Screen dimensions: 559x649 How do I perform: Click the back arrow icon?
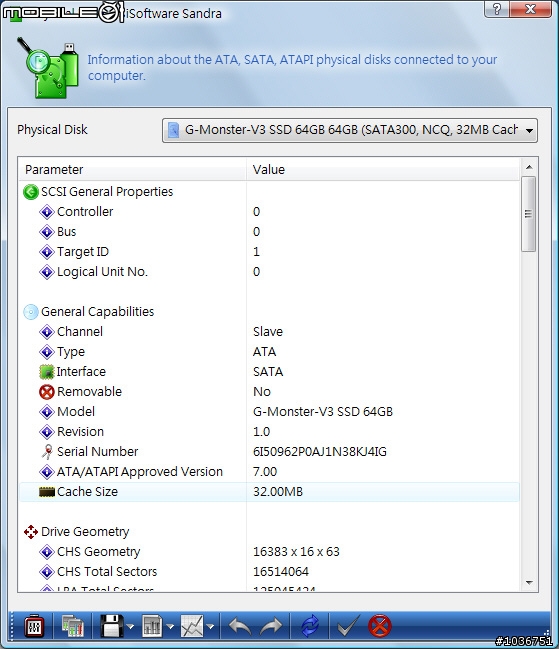click(x=240, y=626)
